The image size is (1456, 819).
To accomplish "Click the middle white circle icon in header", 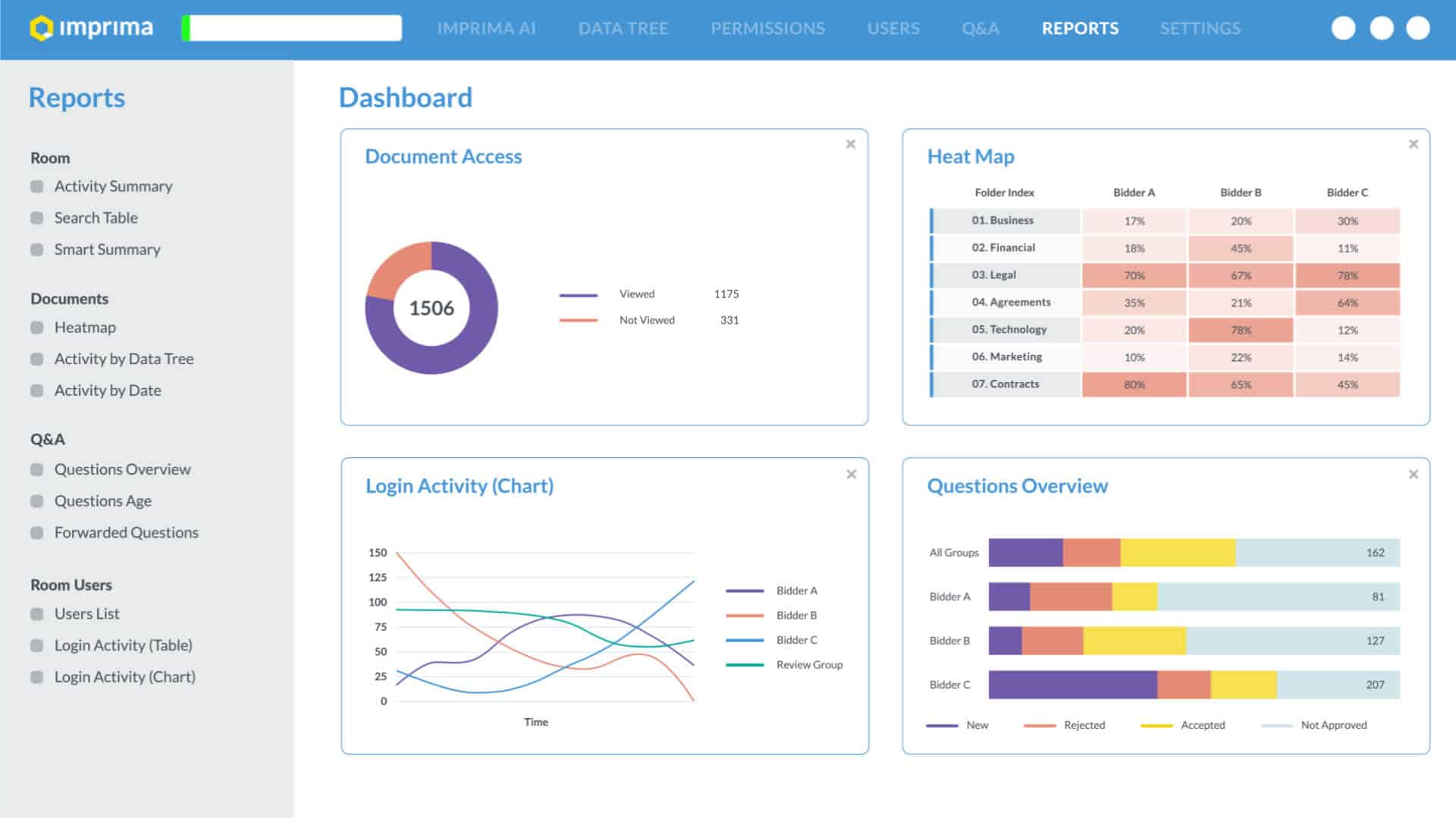I will point(1381,28).
